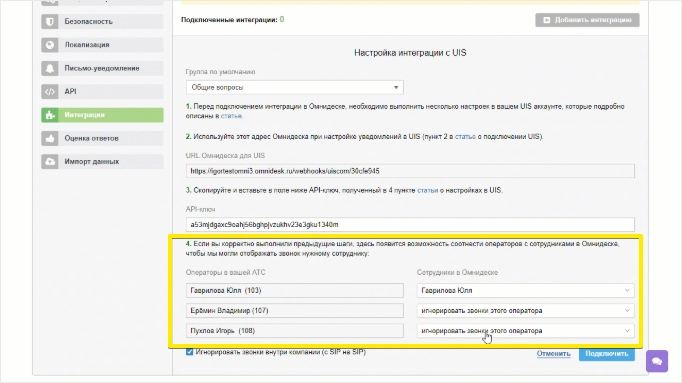Click the URL Омнидеска для UIS field
682x383 pixels.
tap(410, 171)
